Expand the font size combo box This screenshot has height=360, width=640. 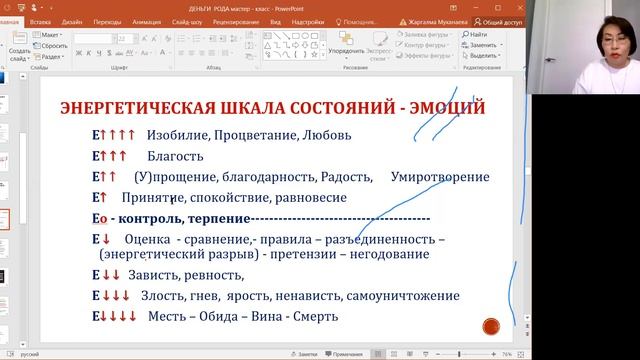(135, 39)
